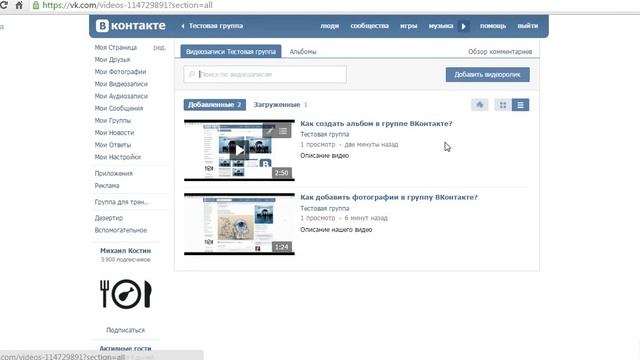Open video title Как добавить фотографии в группу
This screenshot has height=360, width=640.
(389, 197)
